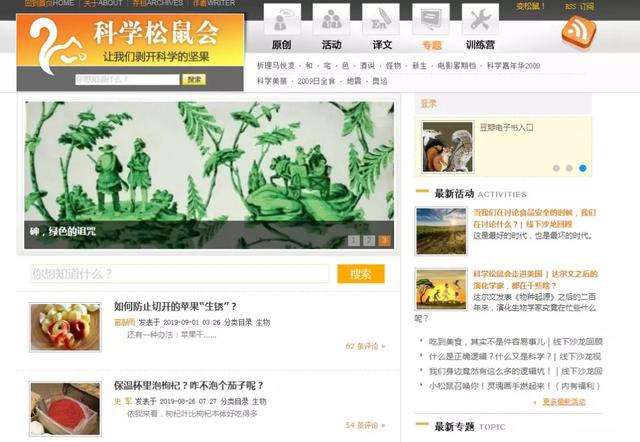Click the header search box

(127, 79)
